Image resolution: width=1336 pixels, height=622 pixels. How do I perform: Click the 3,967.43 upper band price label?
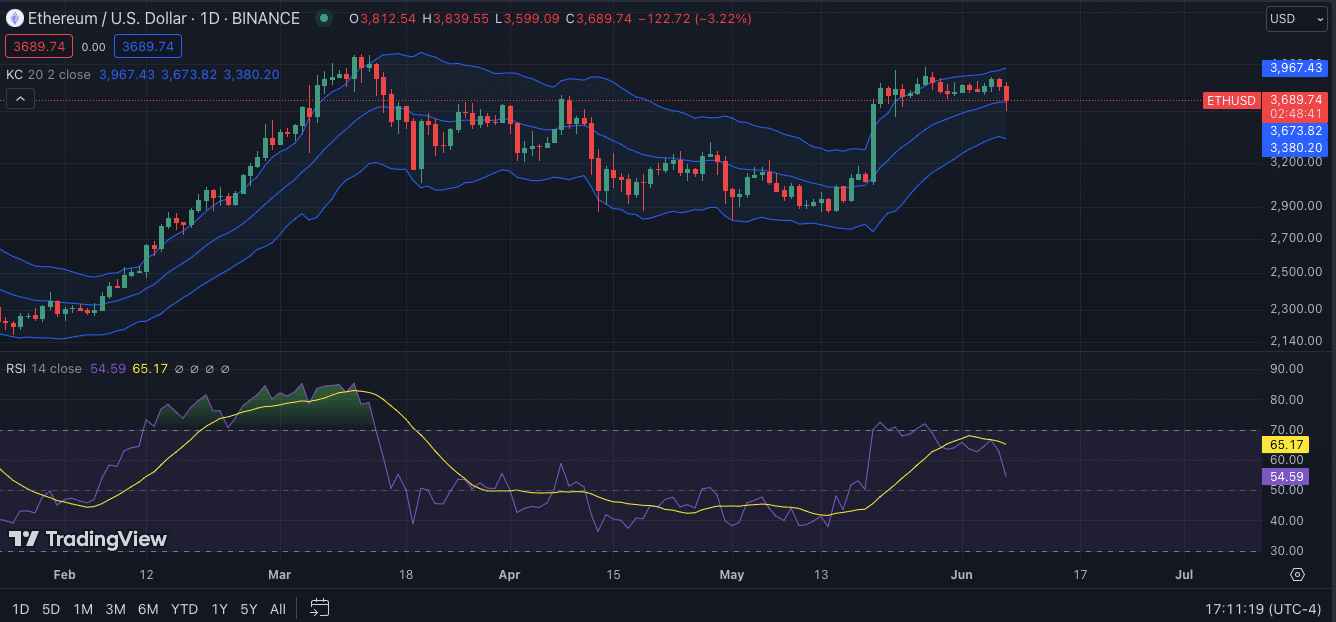point(1295,68)
